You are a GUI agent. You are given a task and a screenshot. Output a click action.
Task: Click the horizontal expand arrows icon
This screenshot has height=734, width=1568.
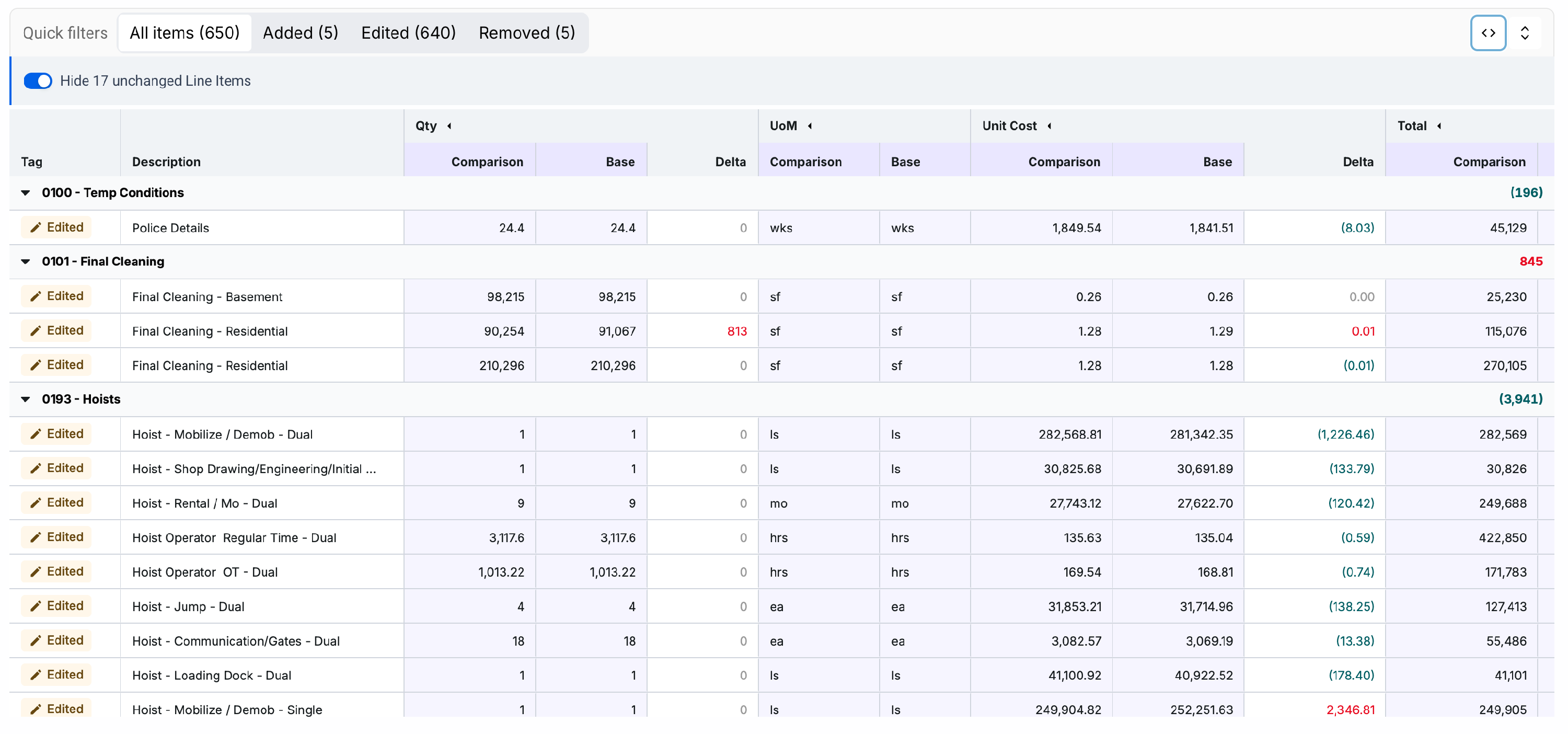pos(1488,33)
